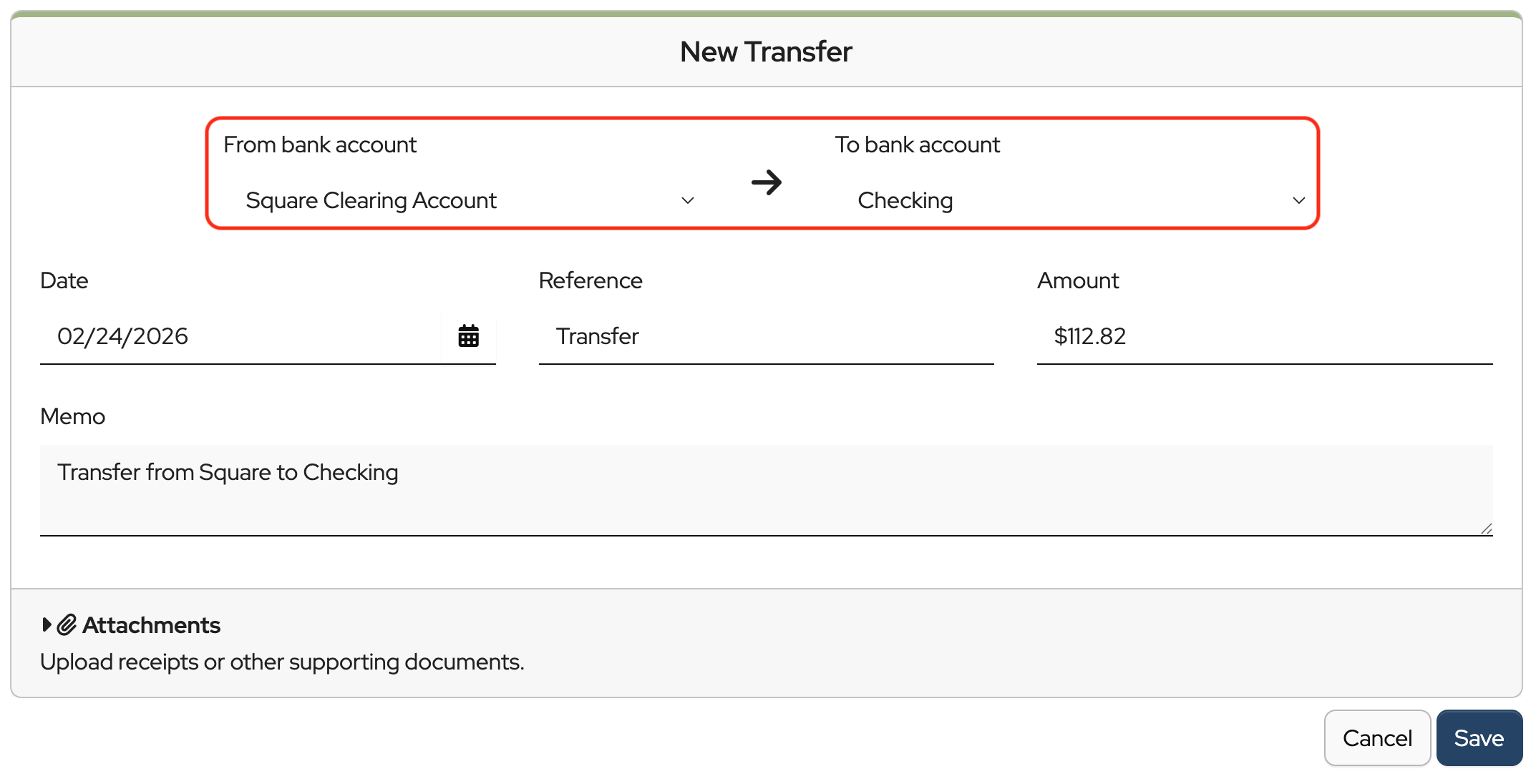Click inside the Memo text area
This screenshot has width=1536, height=784.
click(x=766, y=490)
